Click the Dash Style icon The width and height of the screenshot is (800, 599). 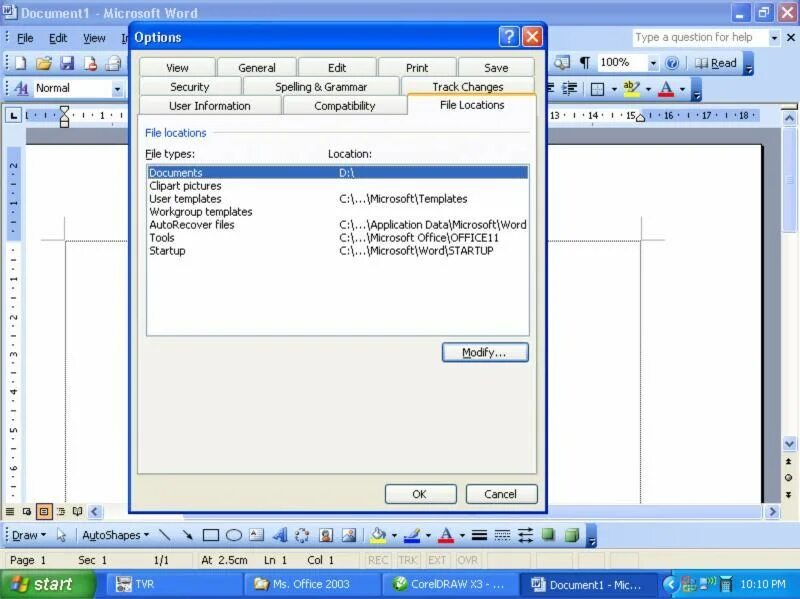pos(502,535)
